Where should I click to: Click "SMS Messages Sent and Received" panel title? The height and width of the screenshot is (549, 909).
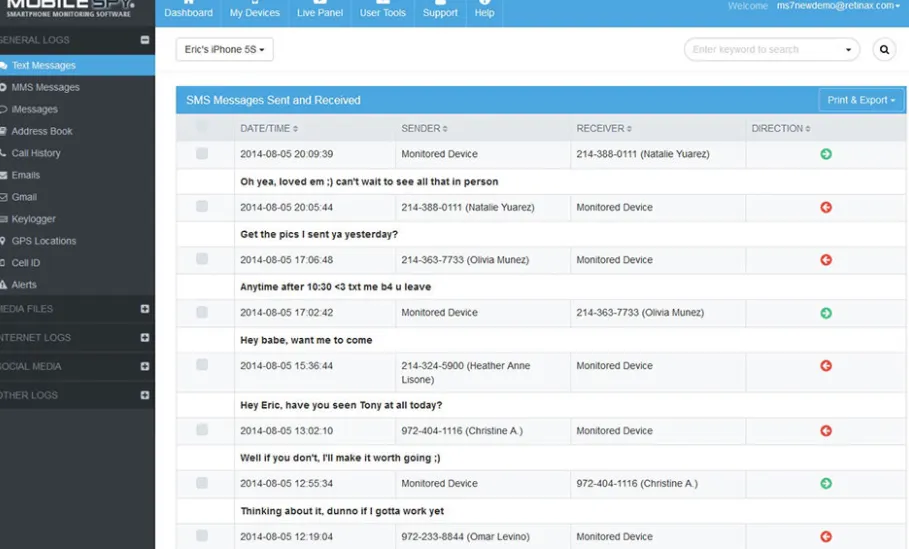(273, 100)
